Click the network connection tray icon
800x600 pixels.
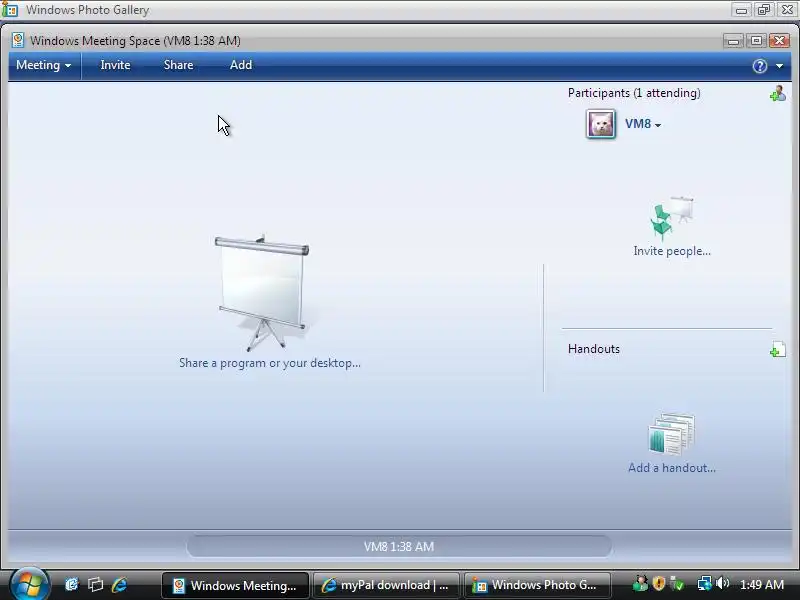point(705,583)
